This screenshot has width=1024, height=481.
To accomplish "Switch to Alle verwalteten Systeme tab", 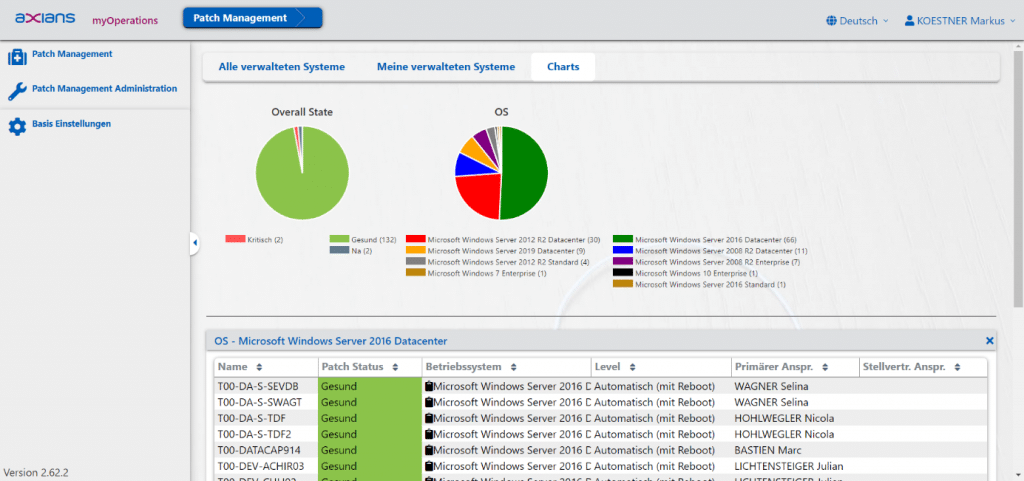I will 281,67.
